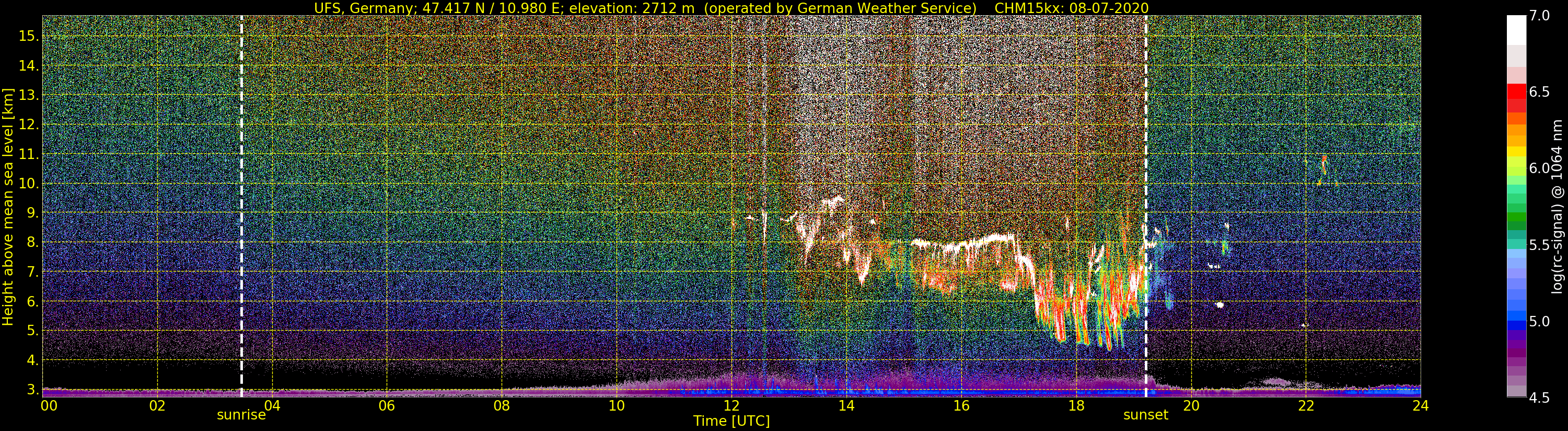This screenshot has height=431, width=1568.
Task: Click the "Height above mean sea level [km]" label
Action: (8, 206)
